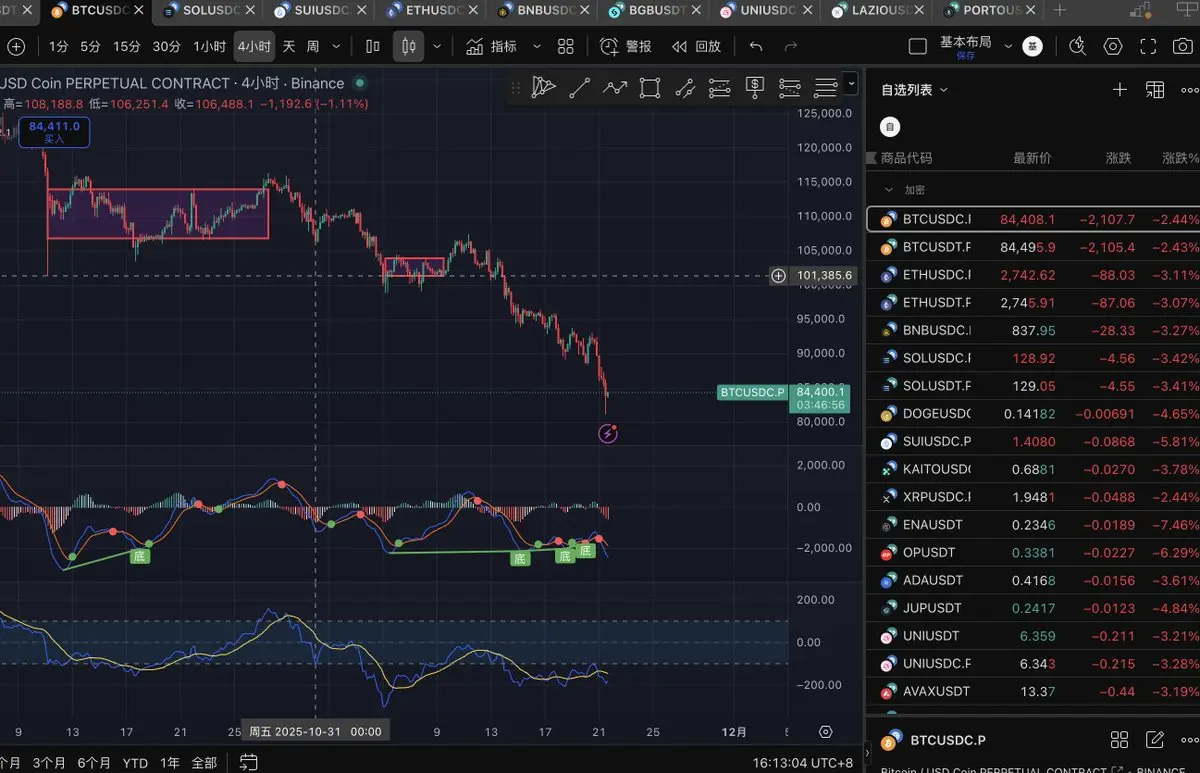Open the 指标 indicators dialog
Image resolution: width=1200 pixels, height=773 pixels.
coord(490,46)
